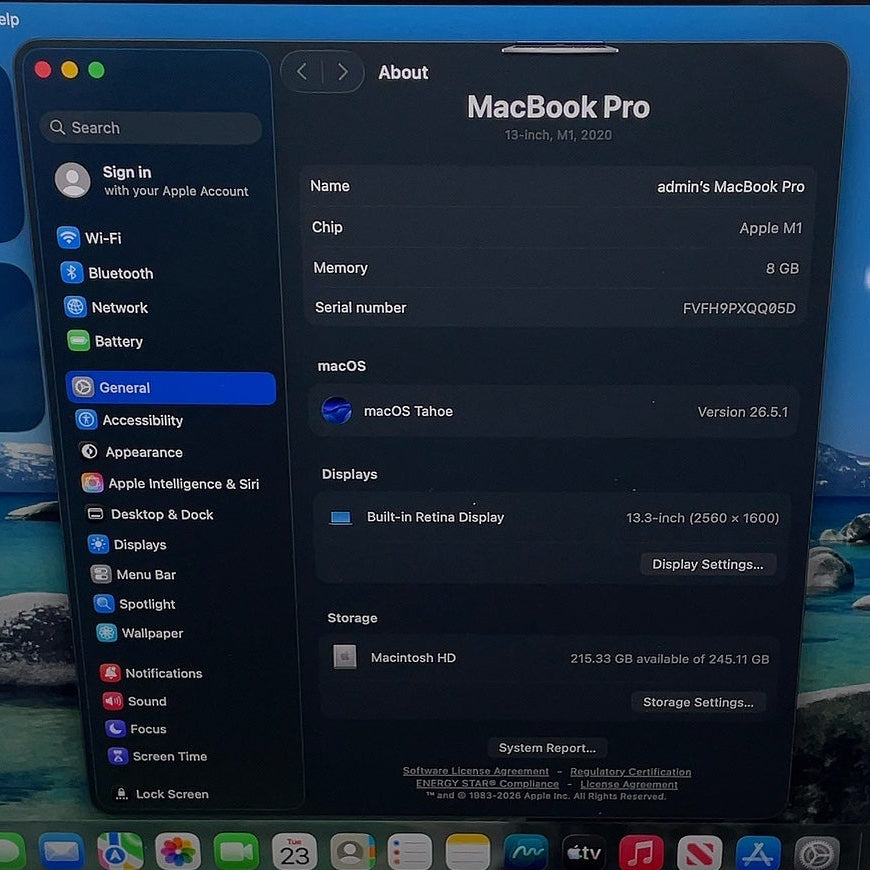
Task: Click the Storage Settings… button
Action: click(698, 702)
